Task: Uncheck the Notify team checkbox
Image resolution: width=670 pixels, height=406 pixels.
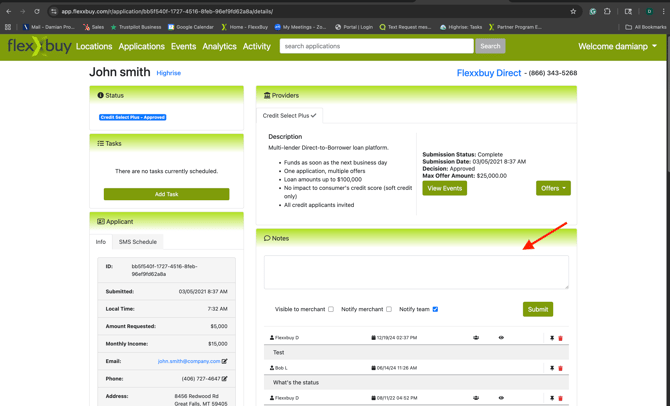Action: click(435, 309)
